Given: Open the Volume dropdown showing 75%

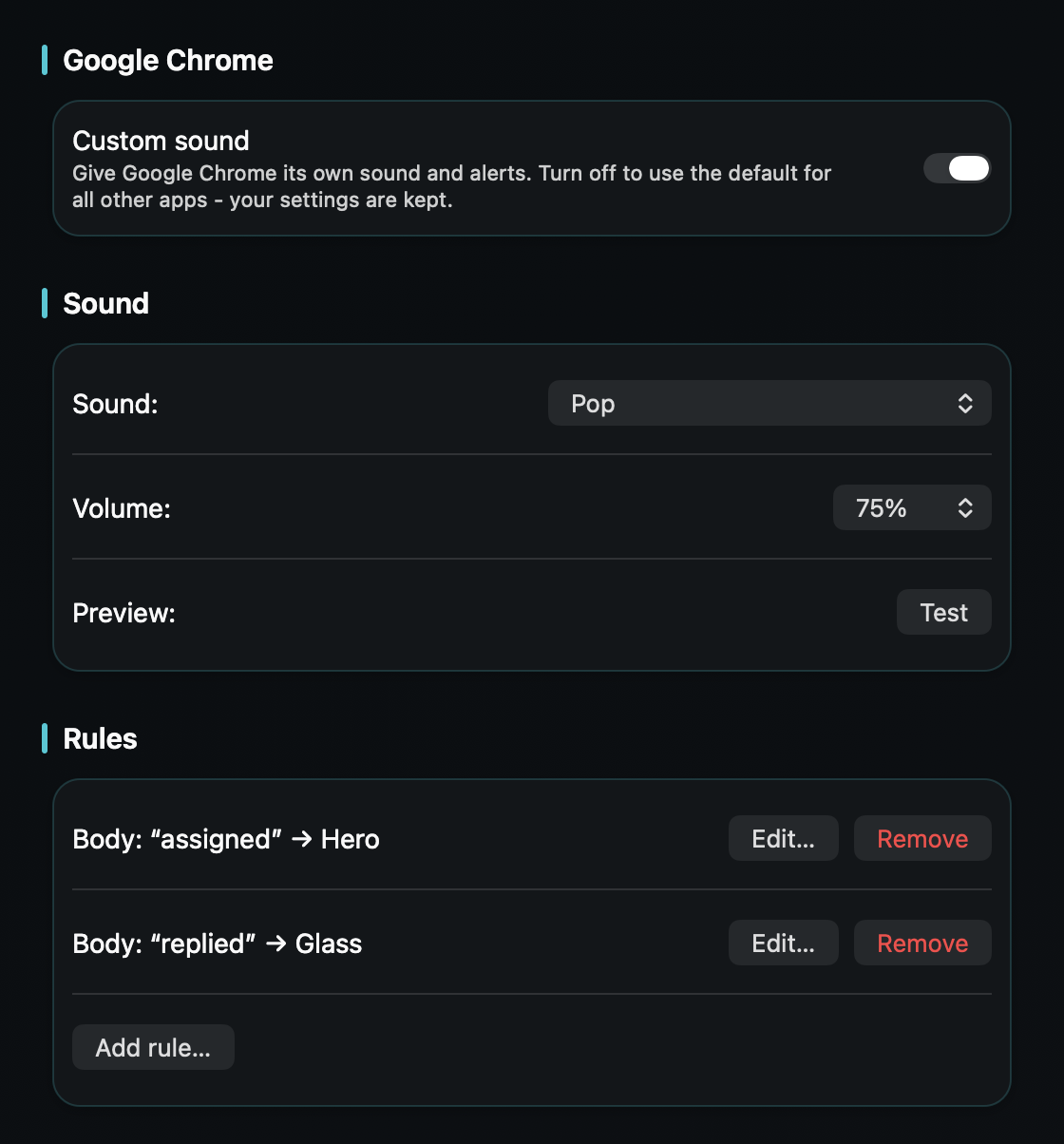Looking at the screenshot, I should 912,508.
